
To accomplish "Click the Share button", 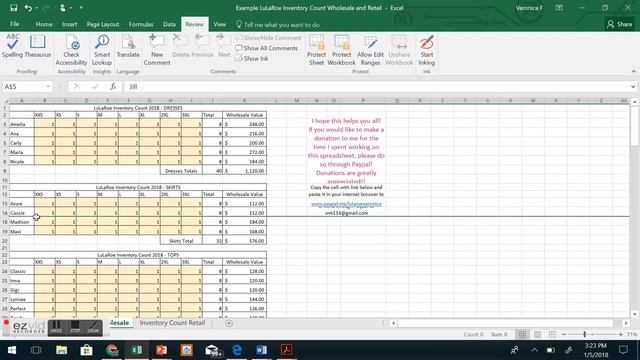I will (x=619, y=24).
